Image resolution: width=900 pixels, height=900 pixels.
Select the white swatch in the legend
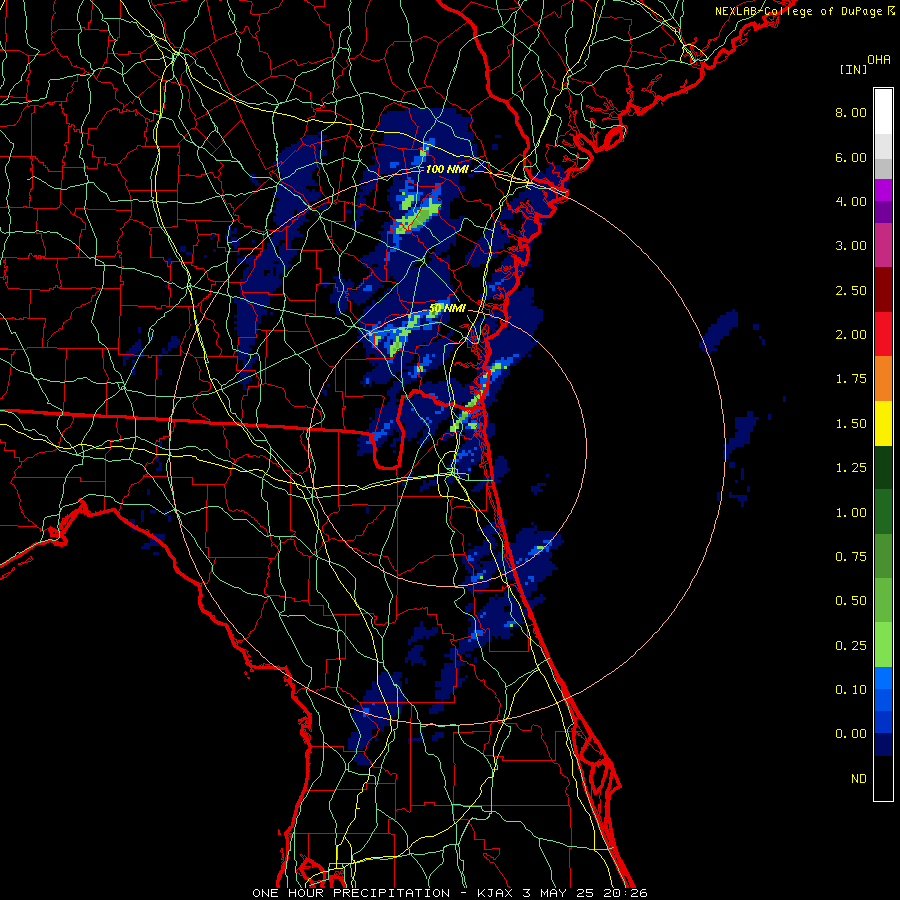point(883,112)
